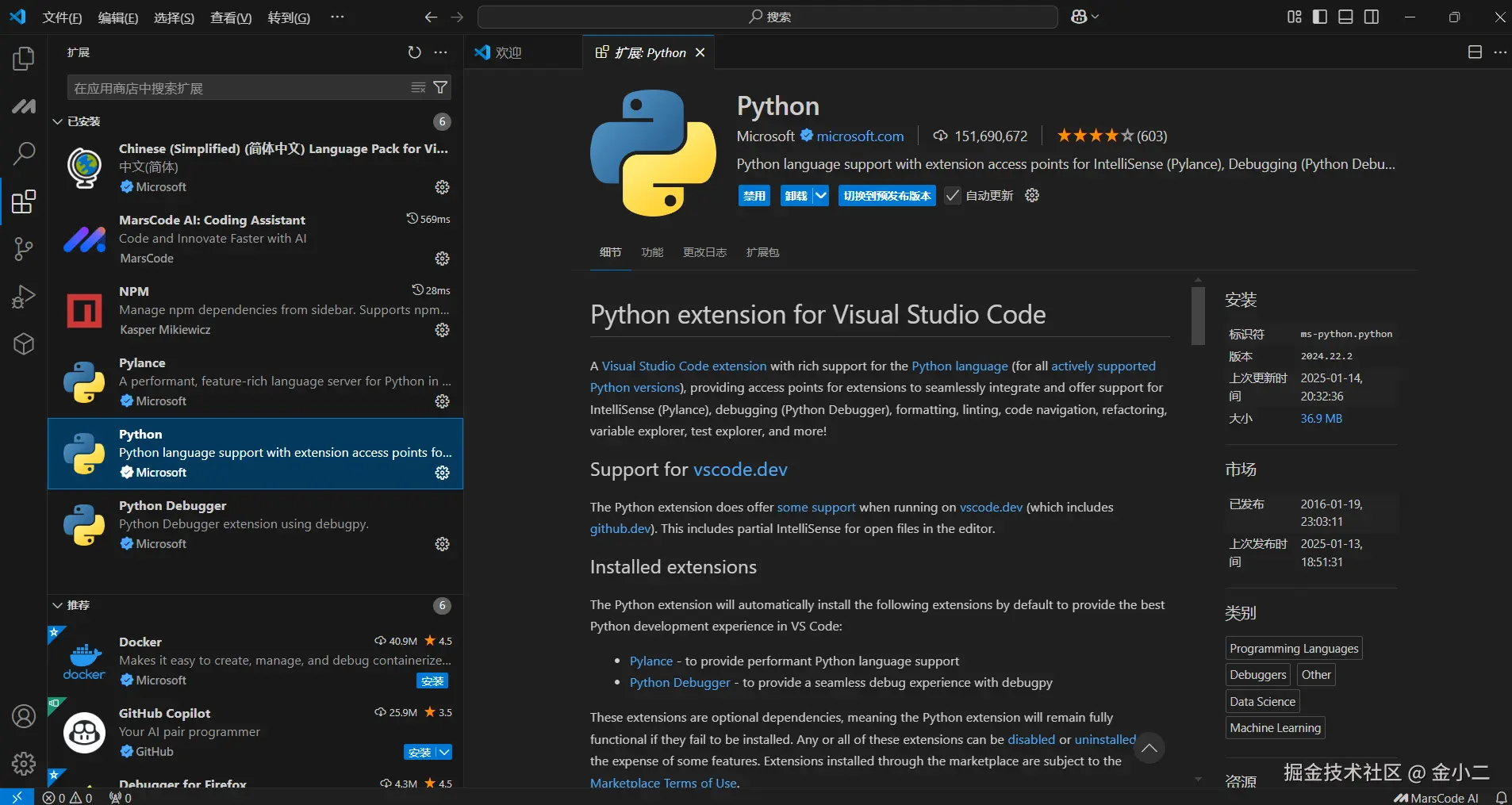Open the Source Control view
Image resolution: width=1512 pixels, height=805 pixels.
24,249
